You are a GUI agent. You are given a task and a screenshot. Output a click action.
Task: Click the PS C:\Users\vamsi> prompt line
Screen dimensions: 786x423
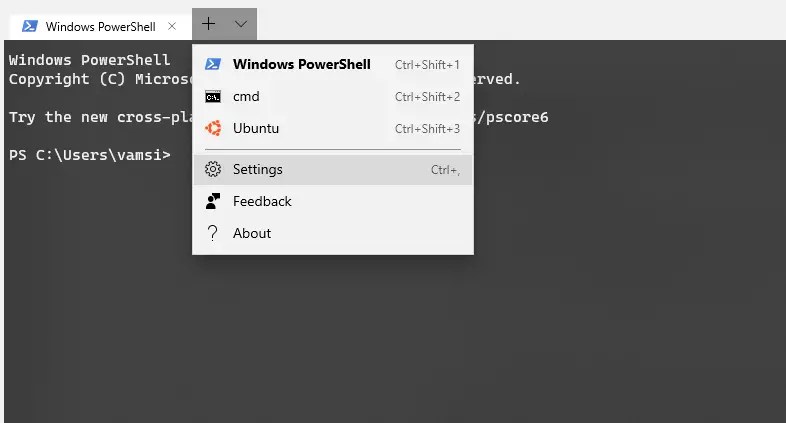[x=90, y=155]
